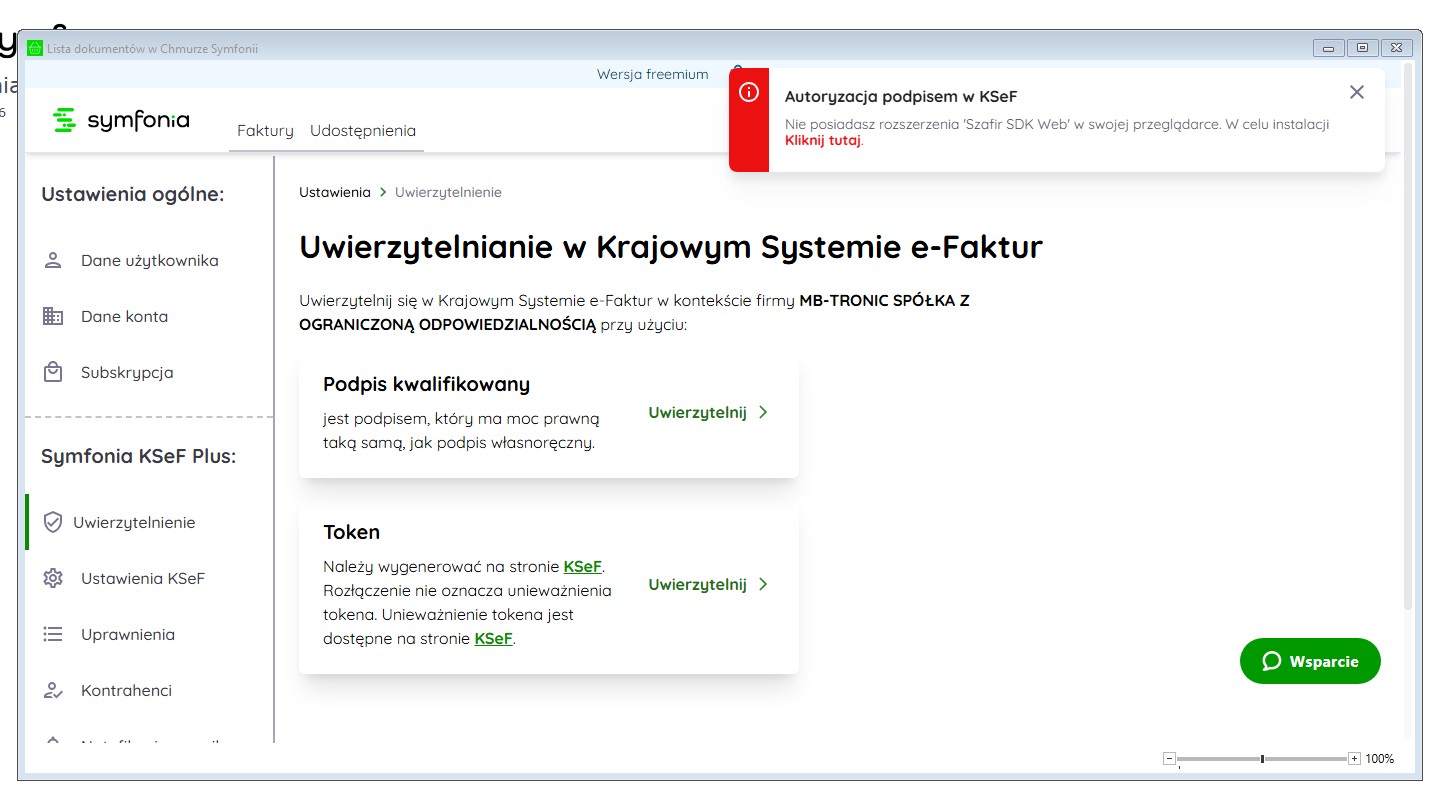Click Uwierzytelnij for Podpis kwalifikowany
This screenshot has width=1450, height=805.
(x=708, y=413)
